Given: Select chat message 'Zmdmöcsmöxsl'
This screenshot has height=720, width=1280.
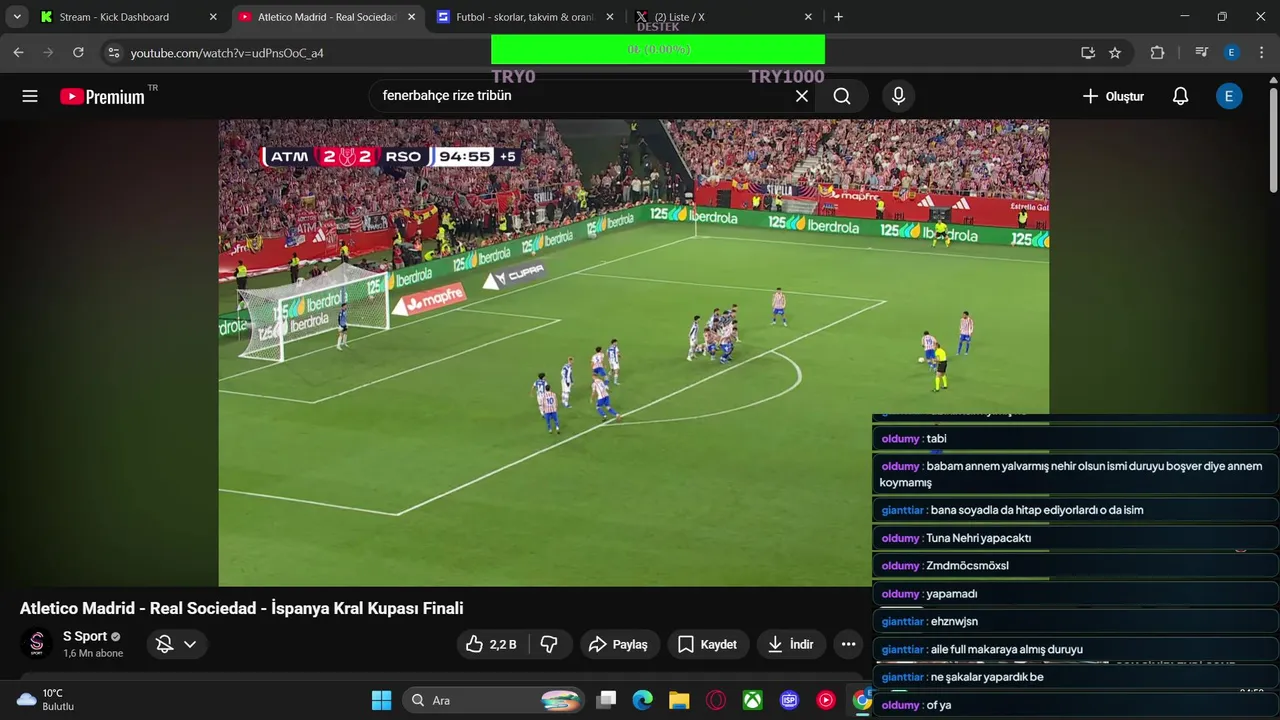Looking at the screenshot, I should 1075,566.
